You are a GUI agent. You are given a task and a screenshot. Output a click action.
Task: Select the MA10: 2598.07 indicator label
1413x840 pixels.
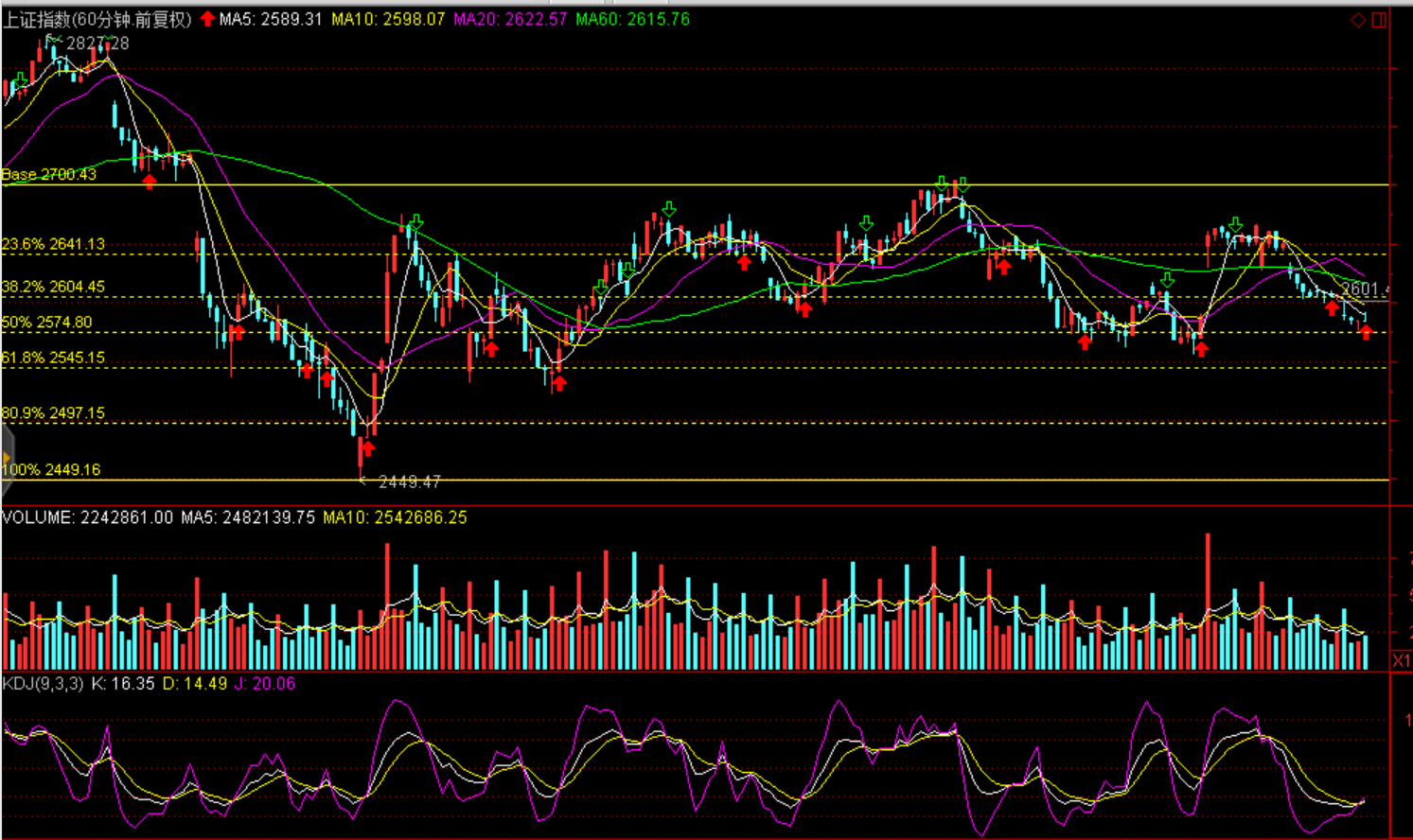tap(388, 19)
